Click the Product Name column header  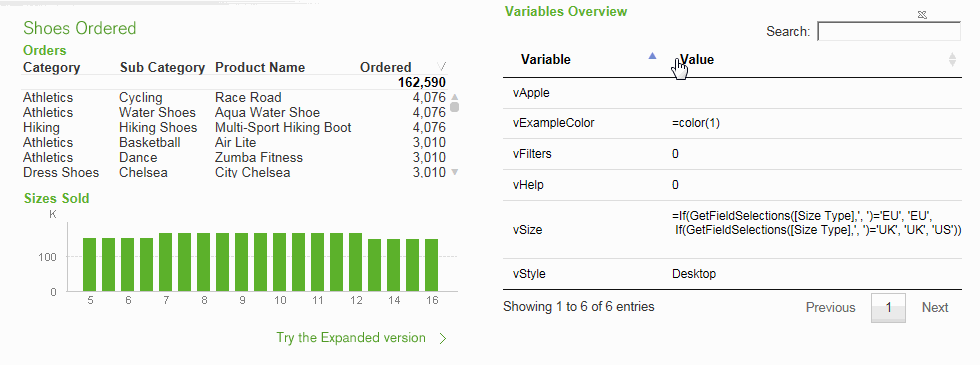260,68
